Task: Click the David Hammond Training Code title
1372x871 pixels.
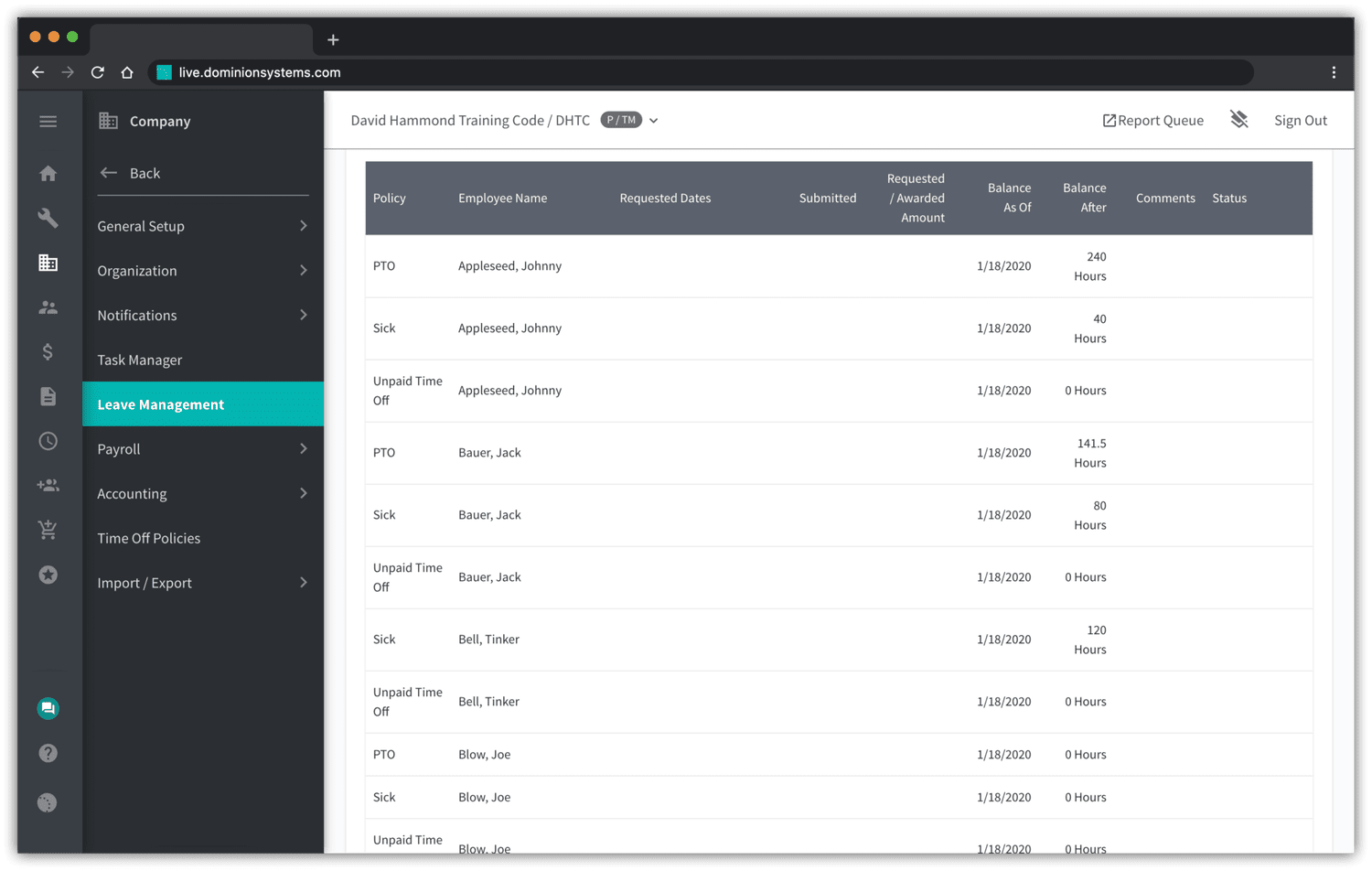Action: click(x=470, y=121)
